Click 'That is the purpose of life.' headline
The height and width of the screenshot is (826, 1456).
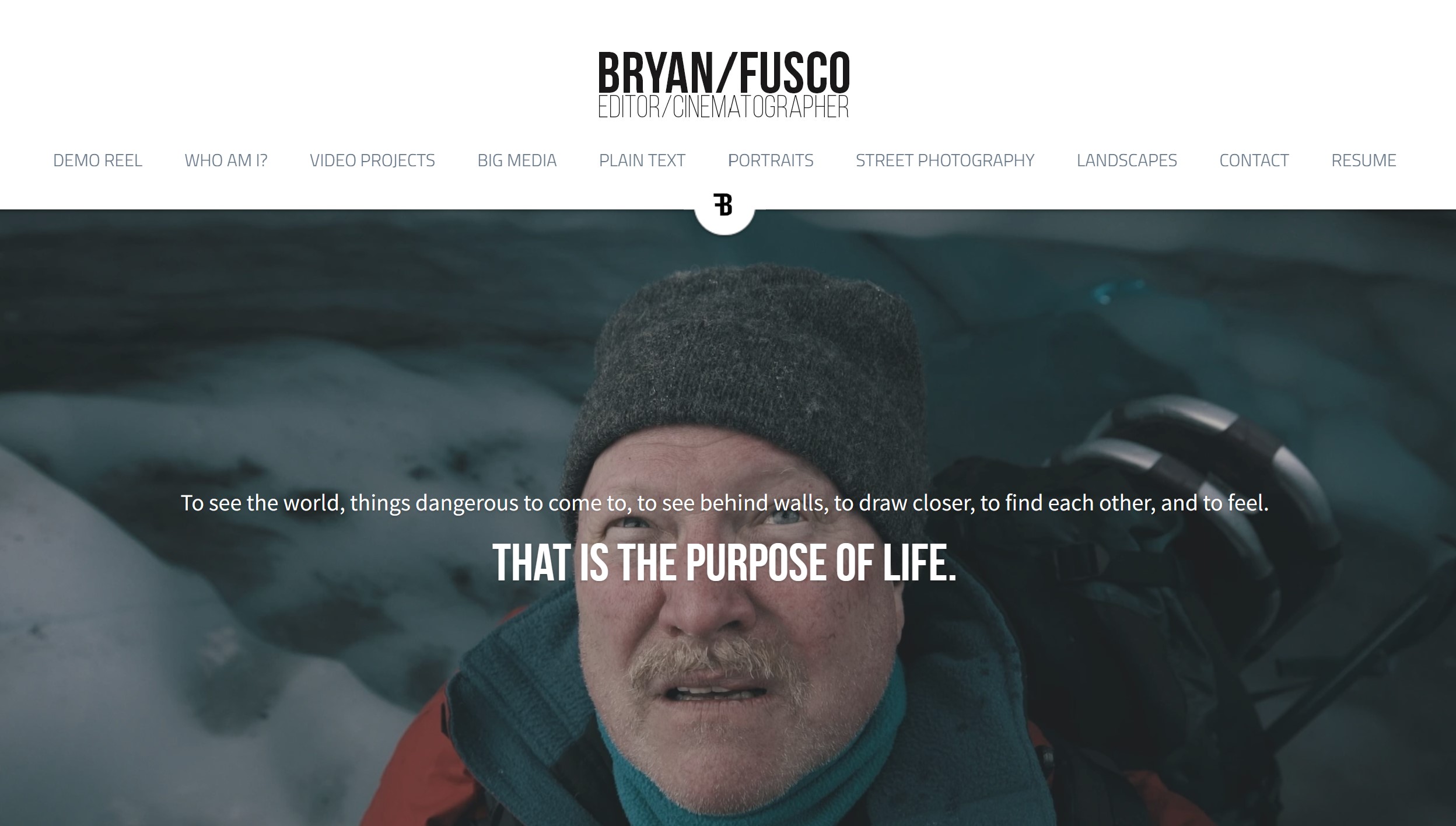point(724,562)
